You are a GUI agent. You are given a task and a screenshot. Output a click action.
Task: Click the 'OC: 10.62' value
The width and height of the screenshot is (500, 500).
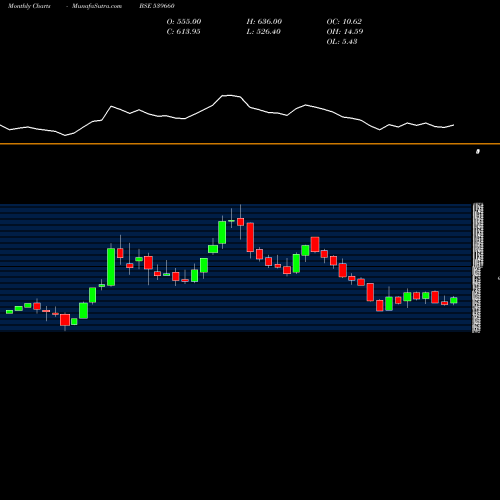coord(344,21)
